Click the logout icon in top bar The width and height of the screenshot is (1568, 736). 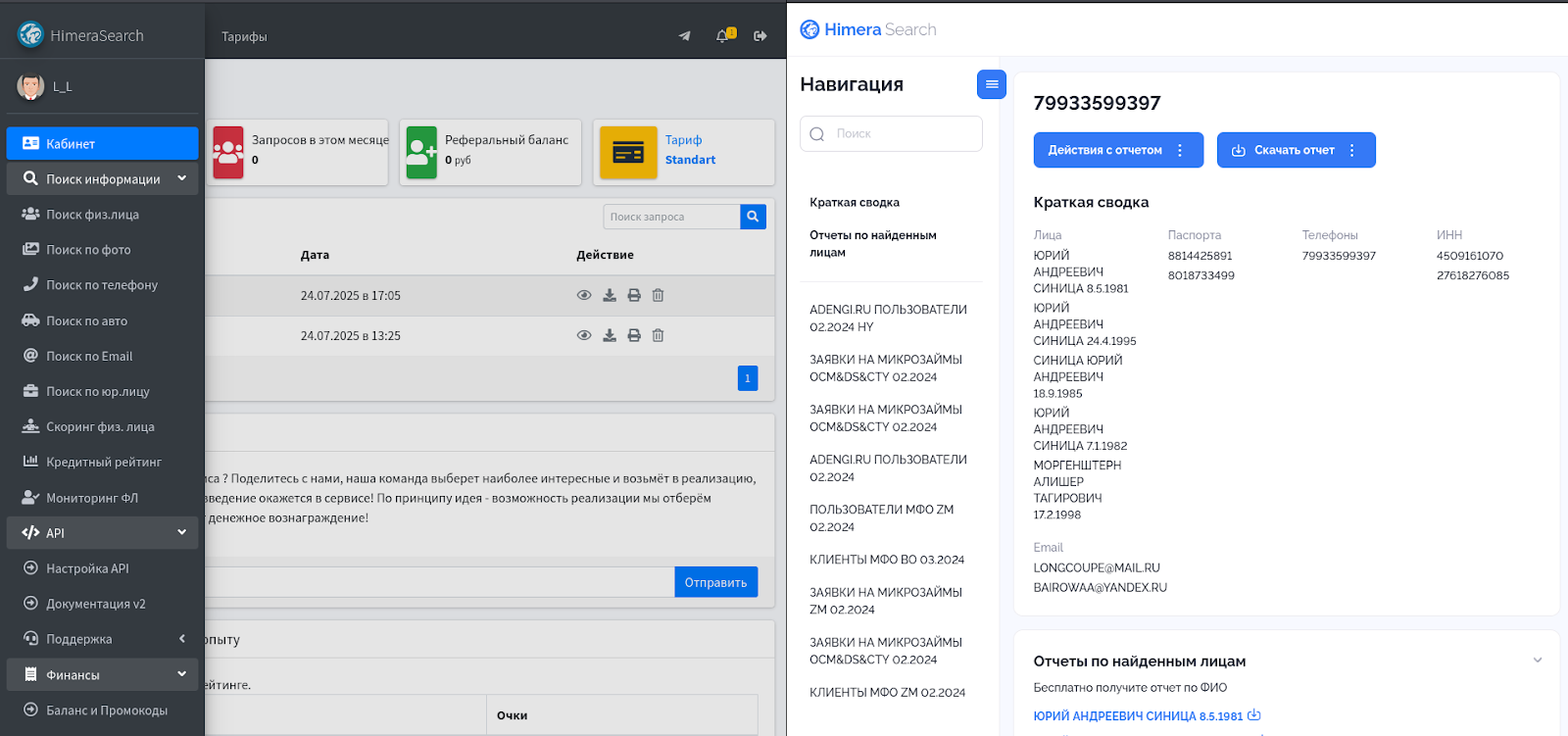click(759, 36)
